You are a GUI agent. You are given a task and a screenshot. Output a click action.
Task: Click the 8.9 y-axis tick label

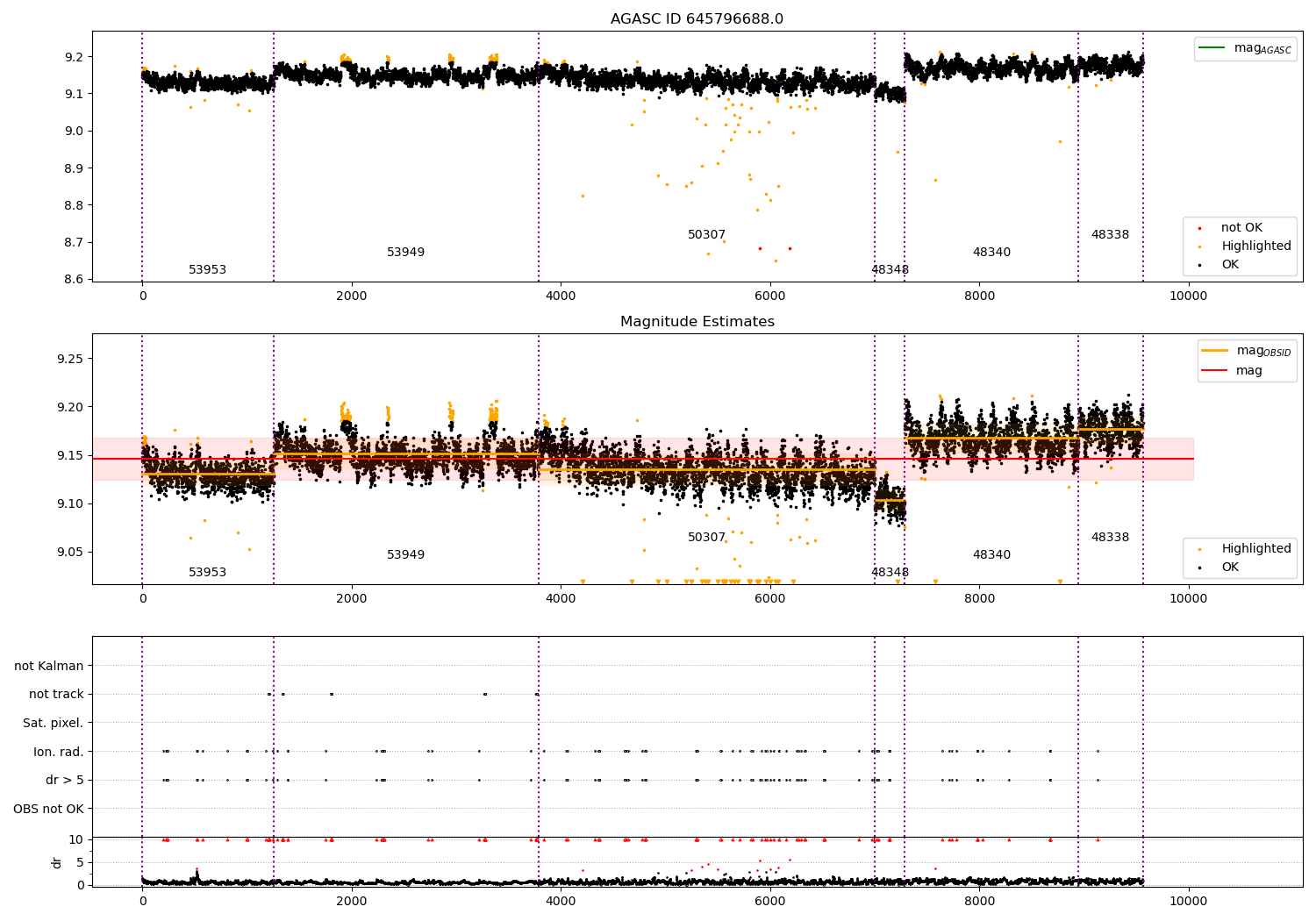tap(75, 168)
